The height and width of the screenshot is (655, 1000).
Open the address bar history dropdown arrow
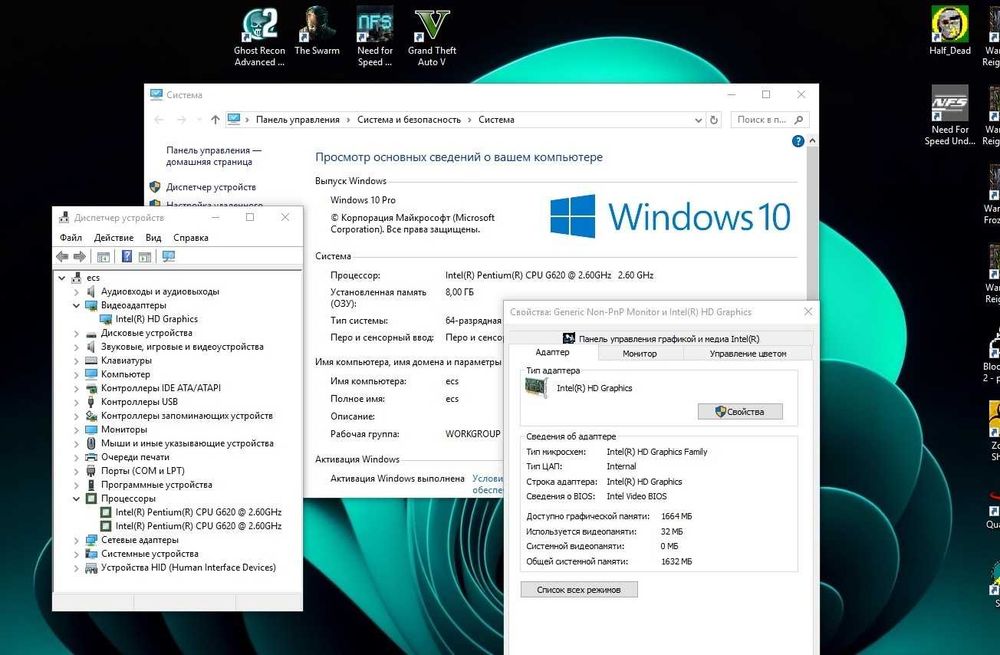pos(698,120)
